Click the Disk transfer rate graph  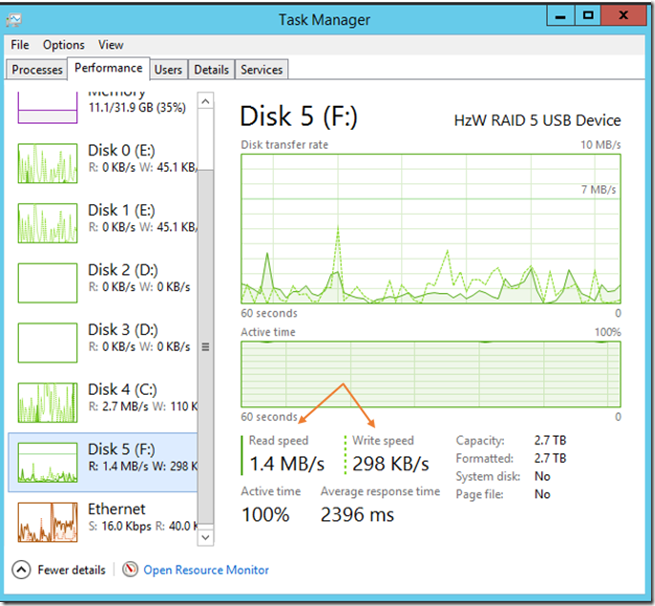[x=431, y=229]
